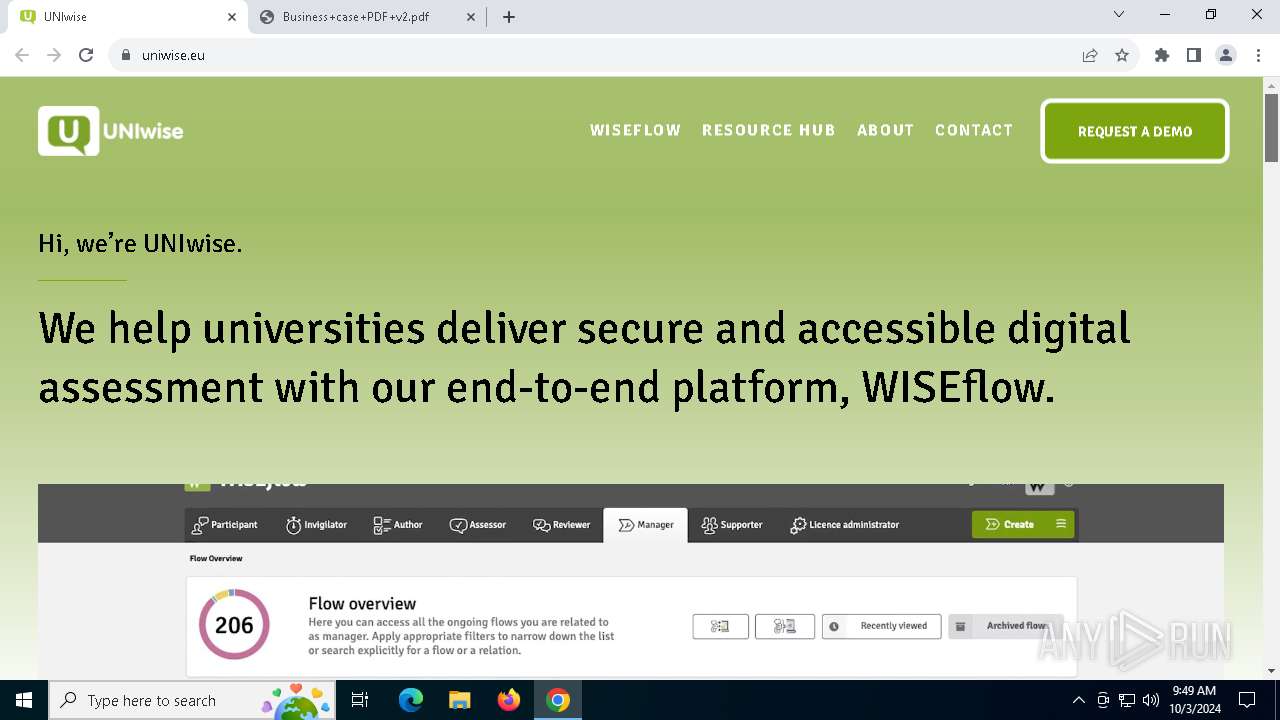Open network status tray icon
Viewport: 1280px width, 720px height.
[x=1127, y=700]
